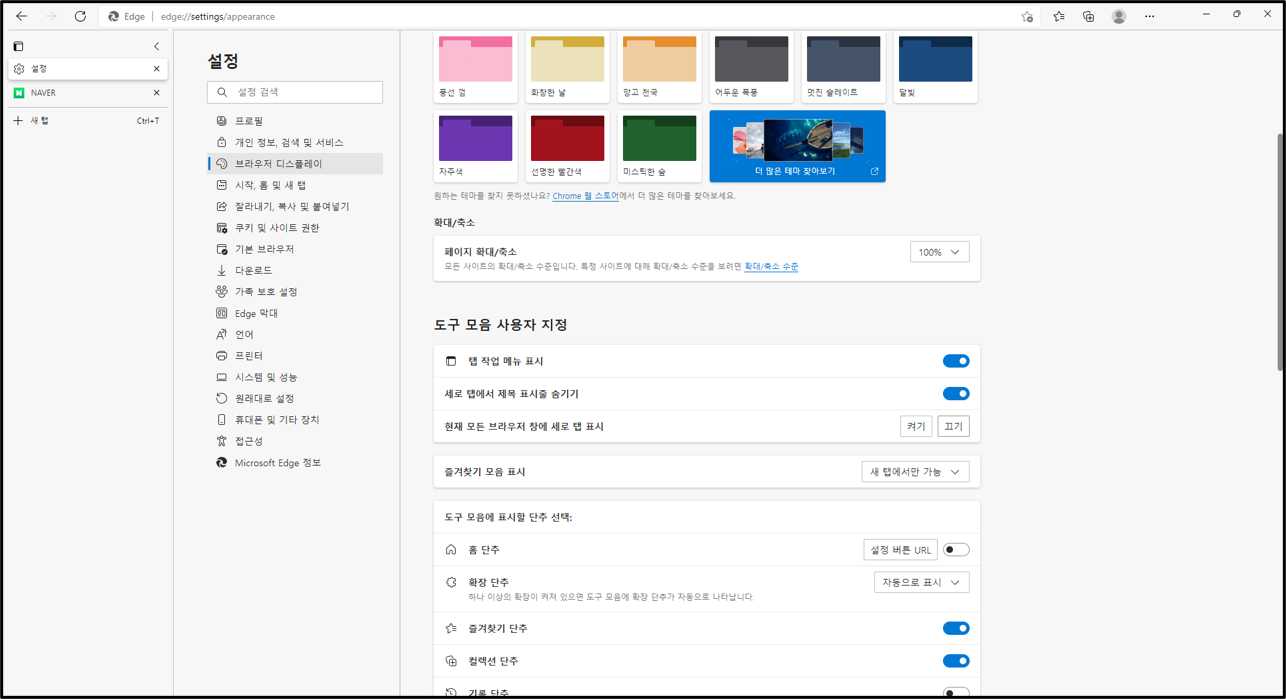Open 접근성 settings

coord(295,441)
